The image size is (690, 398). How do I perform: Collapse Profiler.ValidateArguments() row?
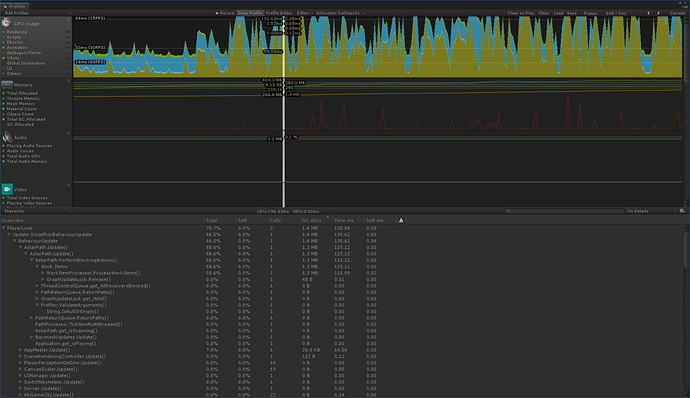click(37, 305)
